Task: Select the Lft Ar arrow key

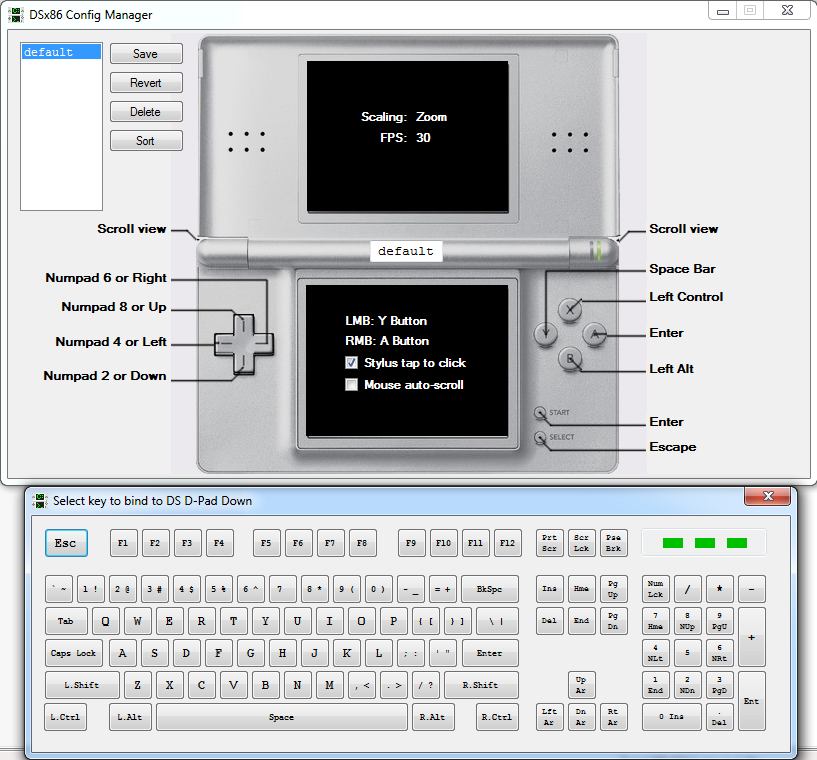Action: click(x=550, y=717)
